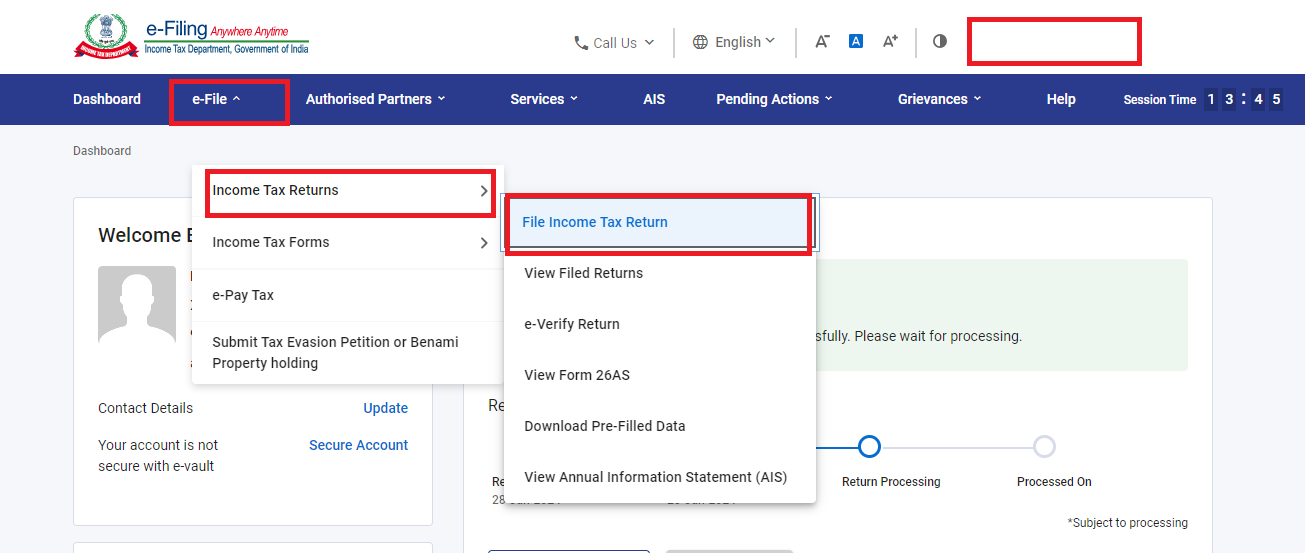Choose View Filed Returns
Image resolution: width=1305 pixels, height=553 pixels.
(x=659, y=273)
